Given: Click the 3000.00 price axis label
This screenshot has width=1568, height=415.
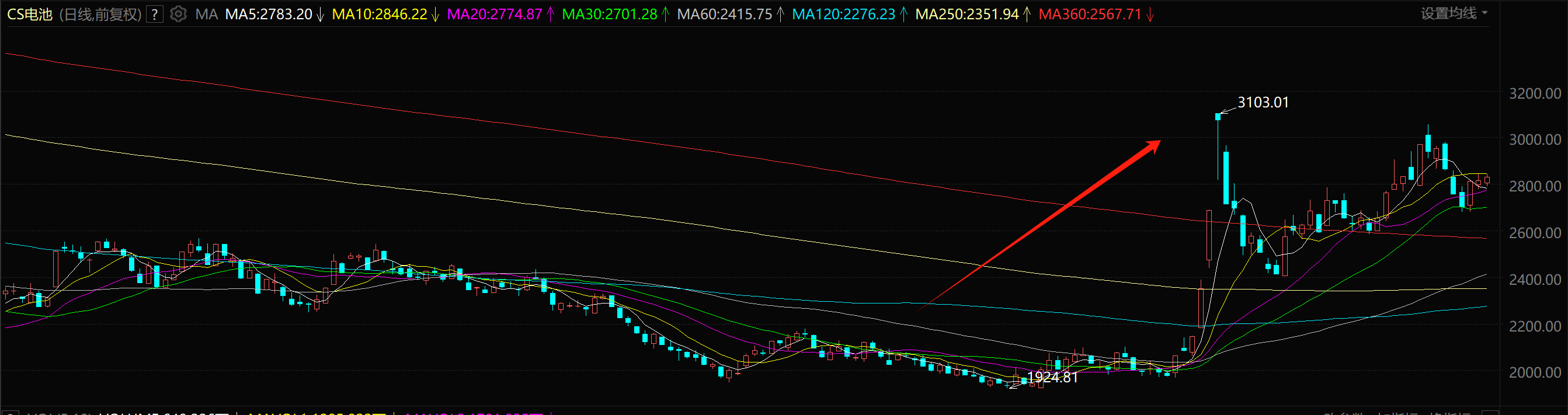Looking at the screenshot, I should [1535, 140].
